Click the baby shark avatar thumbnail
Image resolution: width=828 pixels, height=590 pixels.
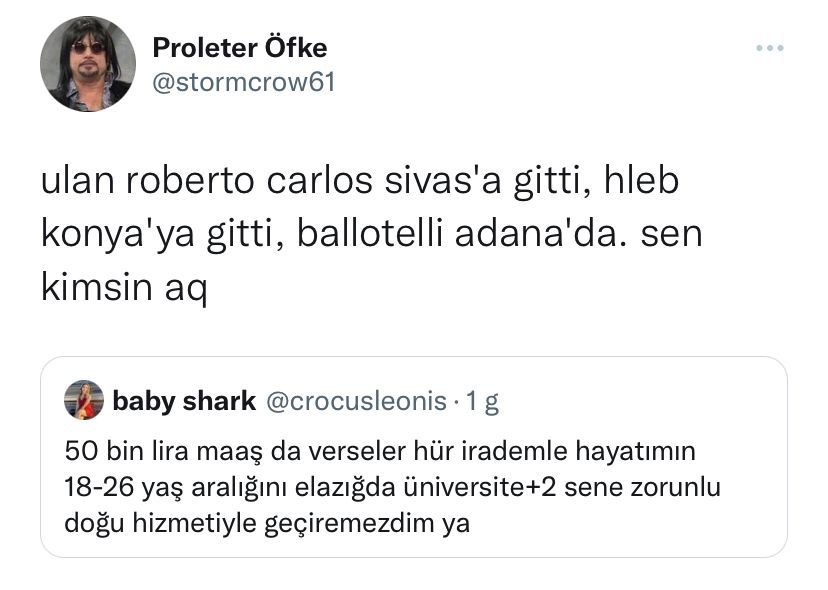[x=84, y=401]
